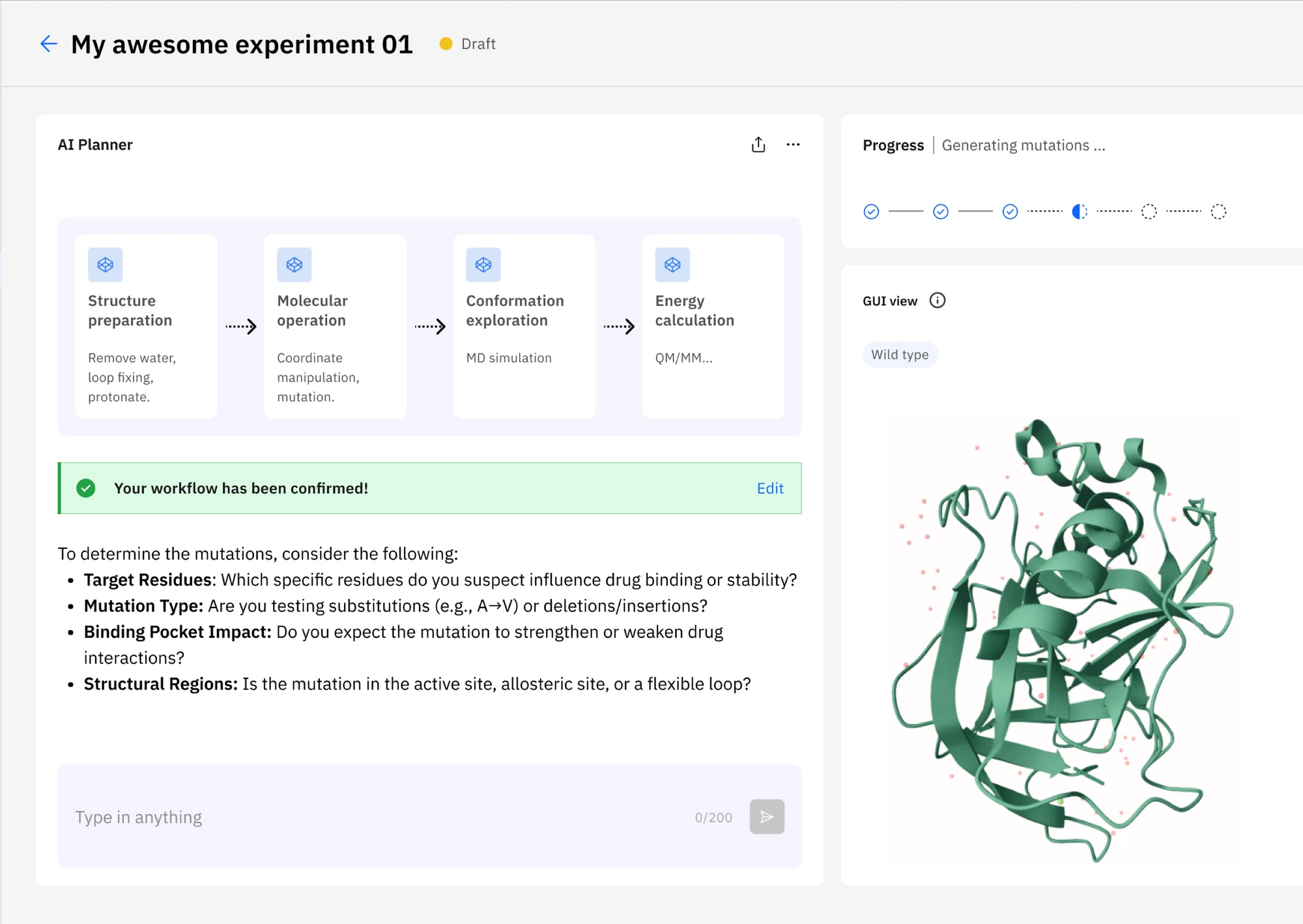
Task: Click 'Your workflow has been confirmed!' message
Action: coord(241,488)
